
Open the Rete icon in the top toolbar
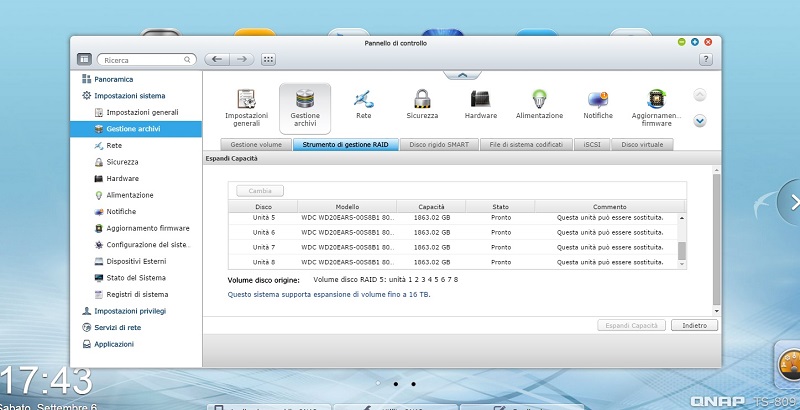(364, 100)
